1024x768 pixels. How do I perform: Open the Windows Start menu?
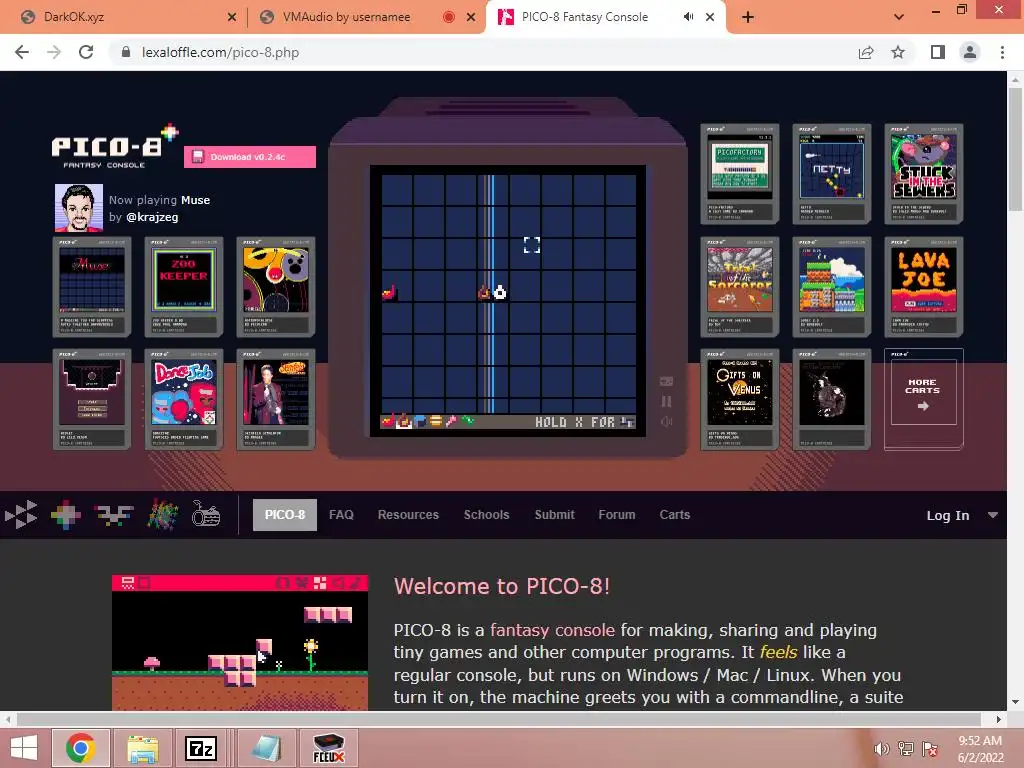tap(24, 748)
